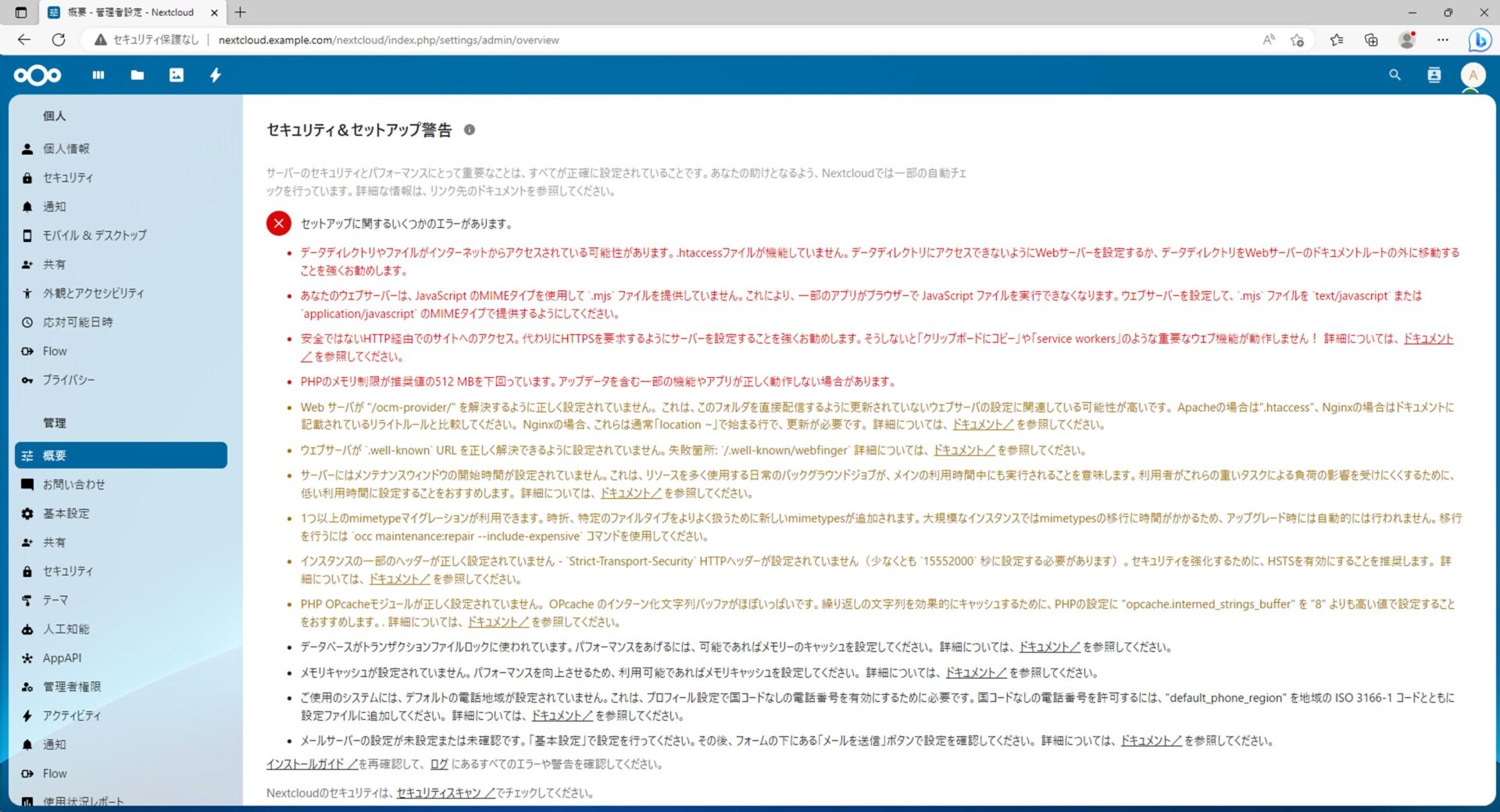Click the search magnifier icon
The image size is (1500, 812).
(1395, 75)
